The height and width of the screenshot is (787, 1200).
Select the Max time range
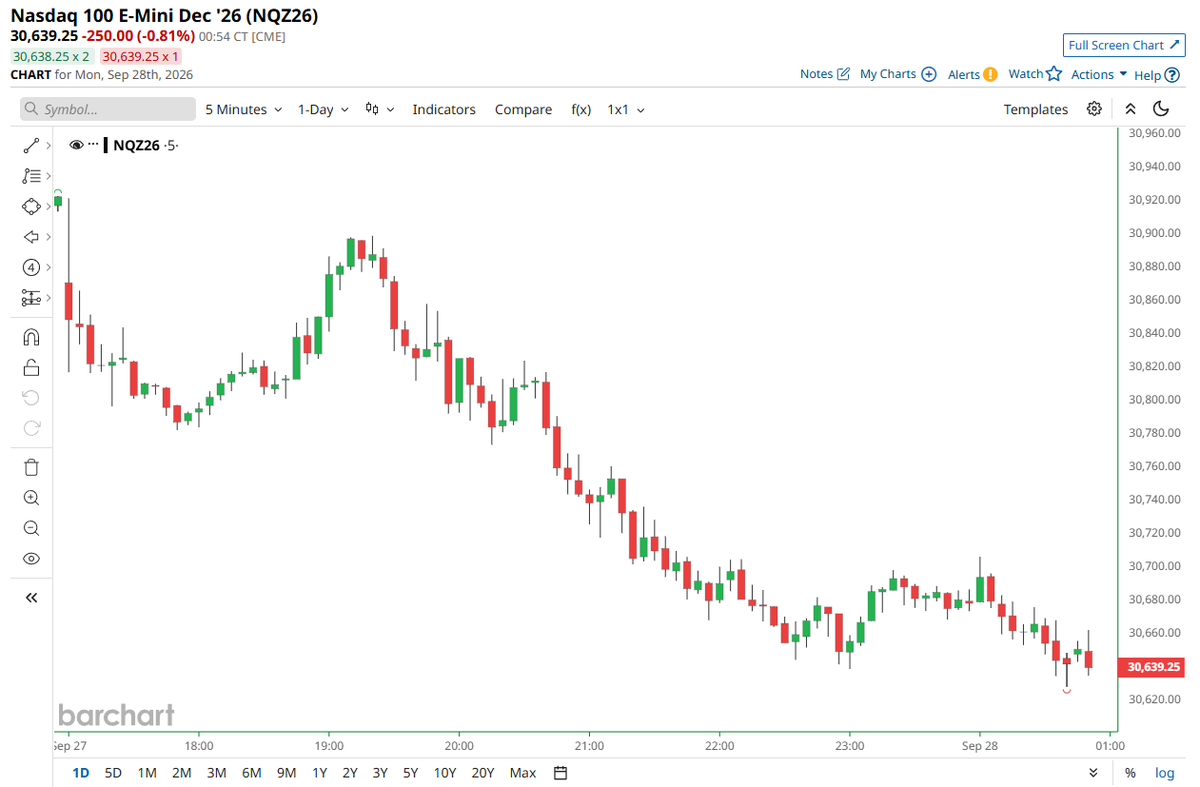(523, 773)
